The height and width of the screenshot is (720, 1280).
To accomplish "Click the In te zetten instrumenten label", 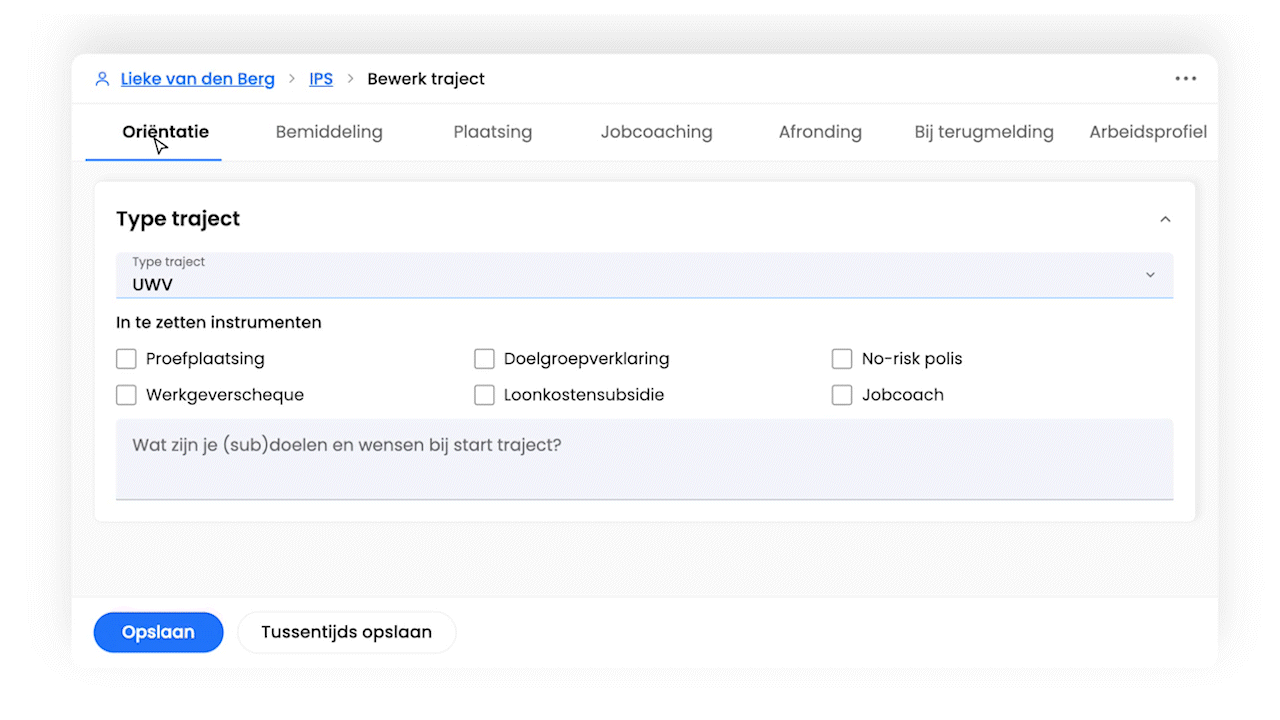I will [219, 323].
